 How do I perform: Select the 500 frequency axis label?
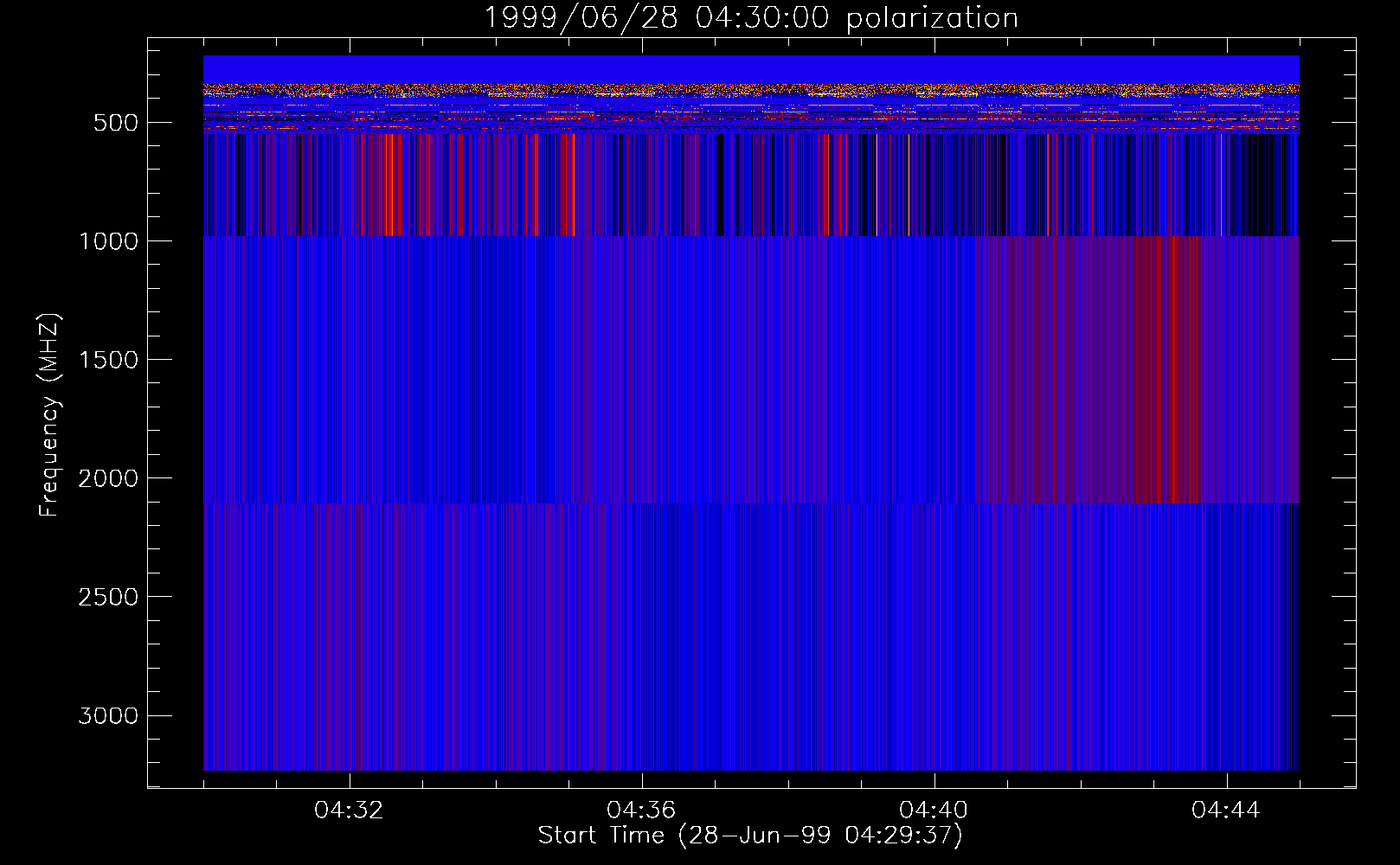pyautogui.click(x=116, y=123)
